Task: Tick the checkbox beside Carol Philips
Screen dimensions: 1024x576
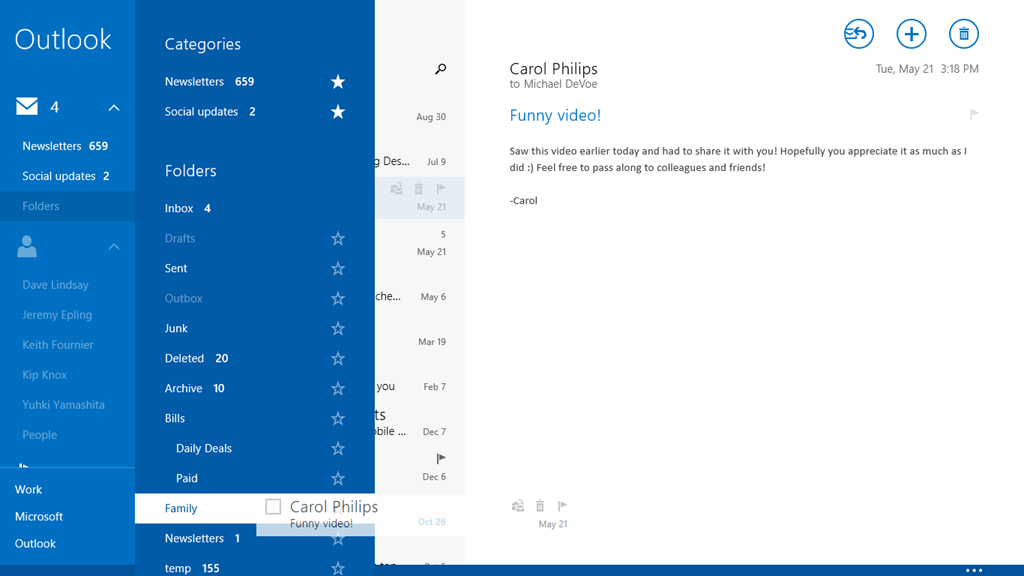Action: pos(273,507)
